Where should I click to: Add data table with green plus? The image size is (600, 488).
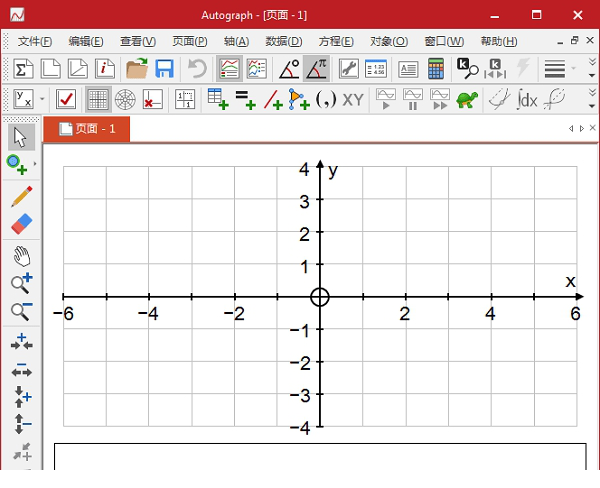[x=218, y=99]
